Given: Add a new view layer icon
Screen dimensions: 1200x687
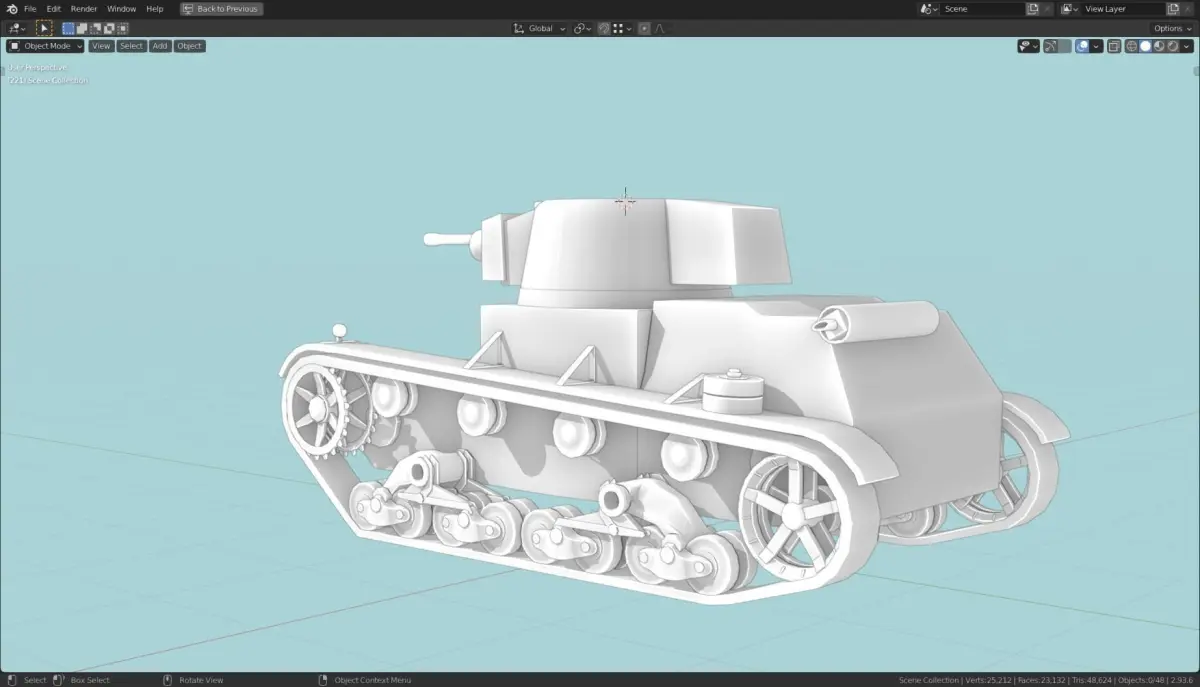Looking at the screenshot, I should click(x=1173, y=9).
